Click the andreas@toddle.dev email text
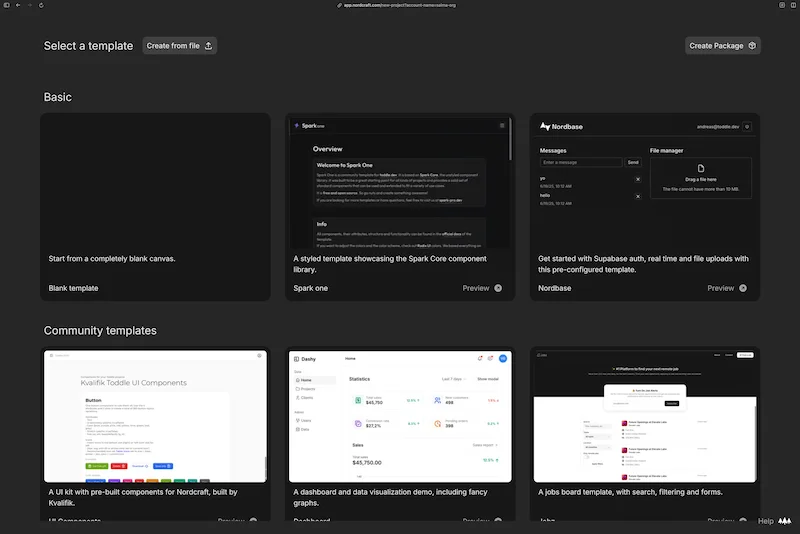The width and height of the screenshot is (800, 534). tap(718, 126)
